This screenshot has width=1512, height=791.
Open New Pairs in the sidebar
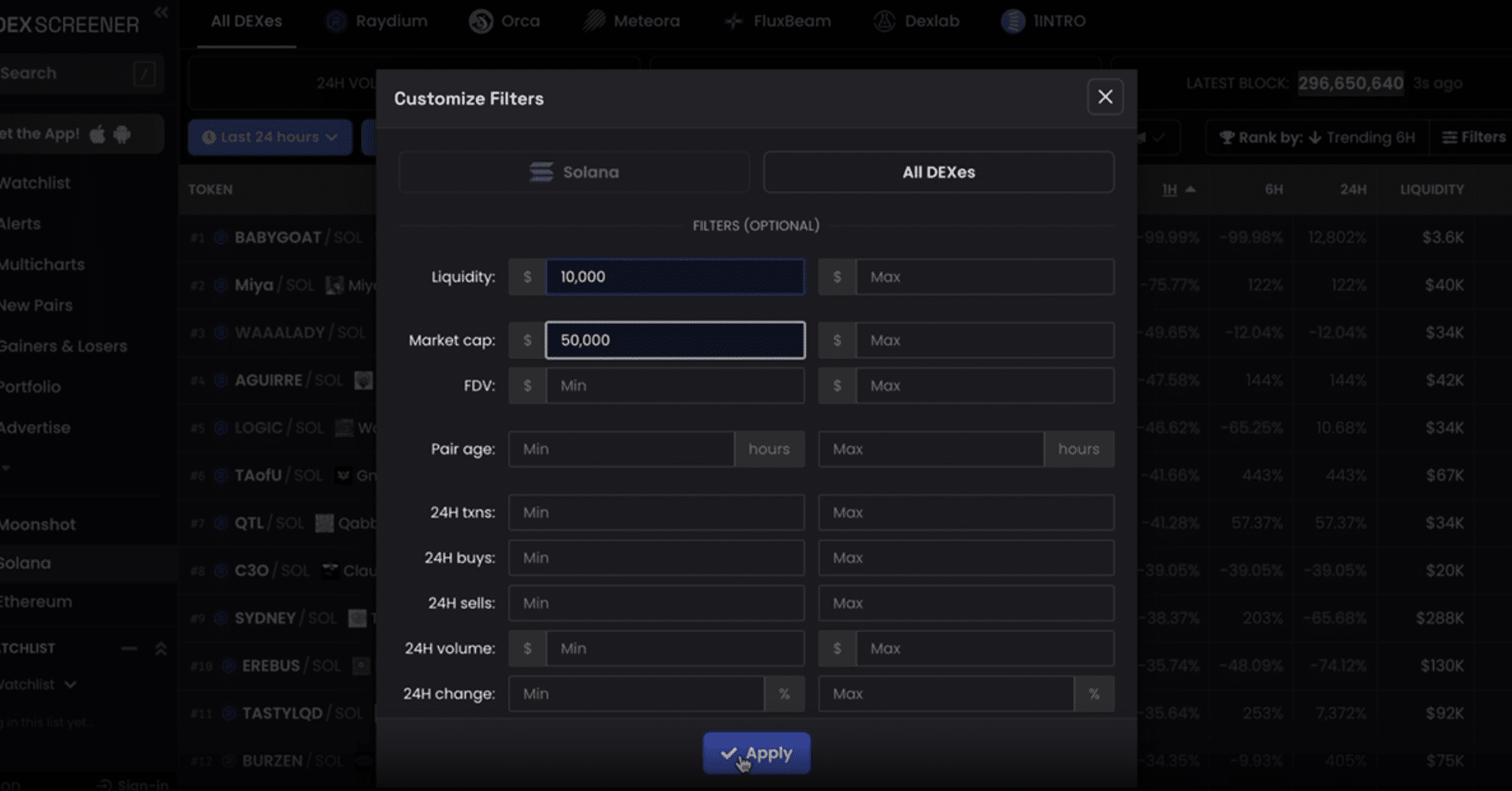pyautogui.click(x=36, y=306)
